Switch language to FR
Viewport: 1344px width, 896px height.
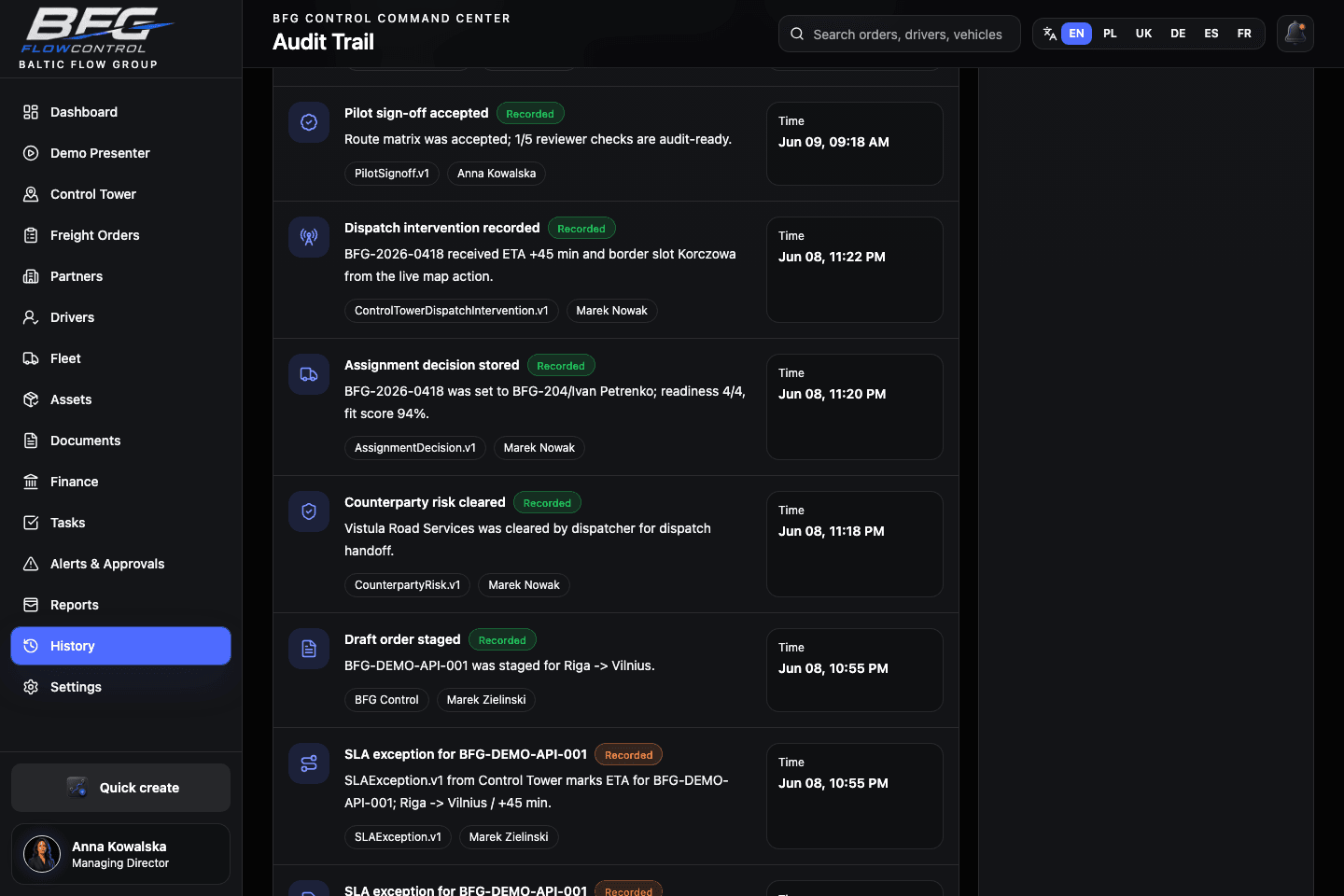tap(1244, 34)
